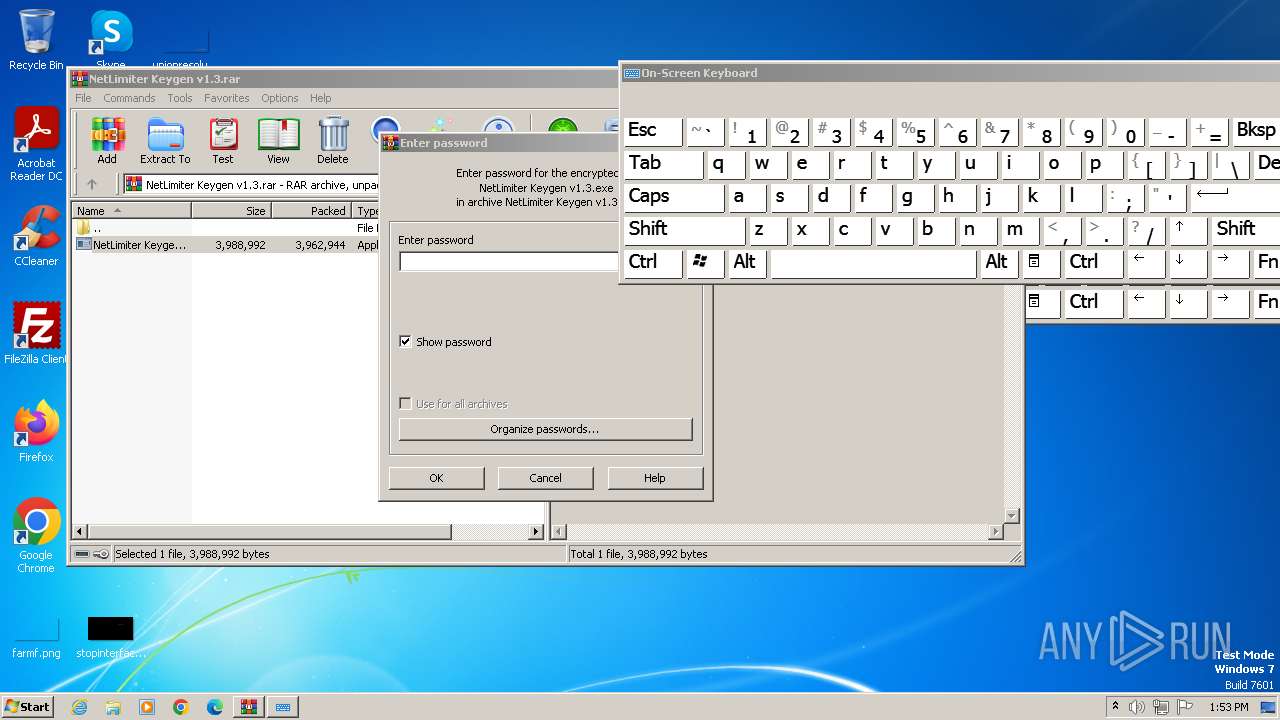Sort file list by Name column header
The width and height of the screenshot is (1280, 720).
(x=132, y=211)
